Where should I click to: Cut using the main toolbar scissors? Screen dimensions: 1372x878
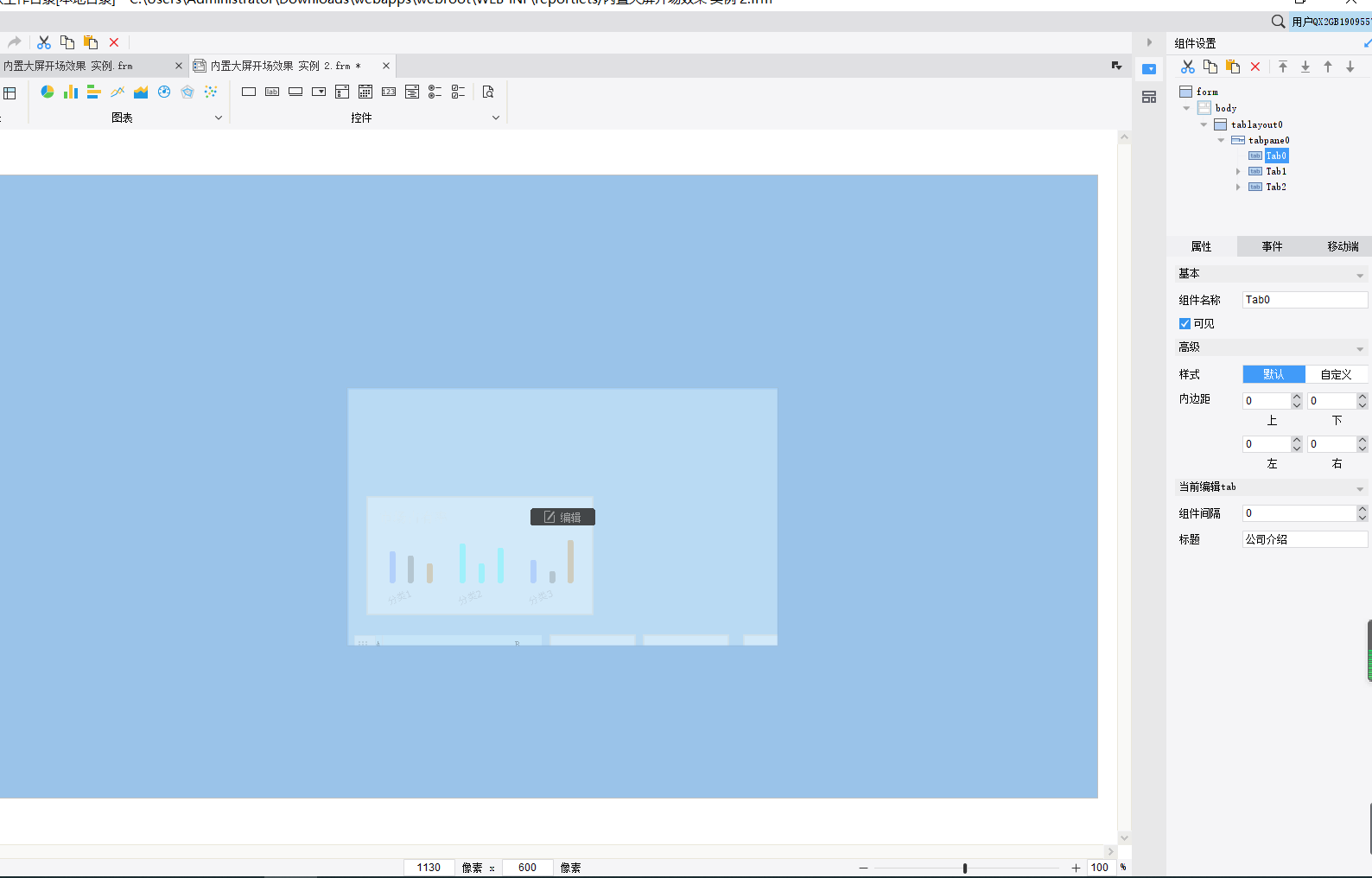44,42
